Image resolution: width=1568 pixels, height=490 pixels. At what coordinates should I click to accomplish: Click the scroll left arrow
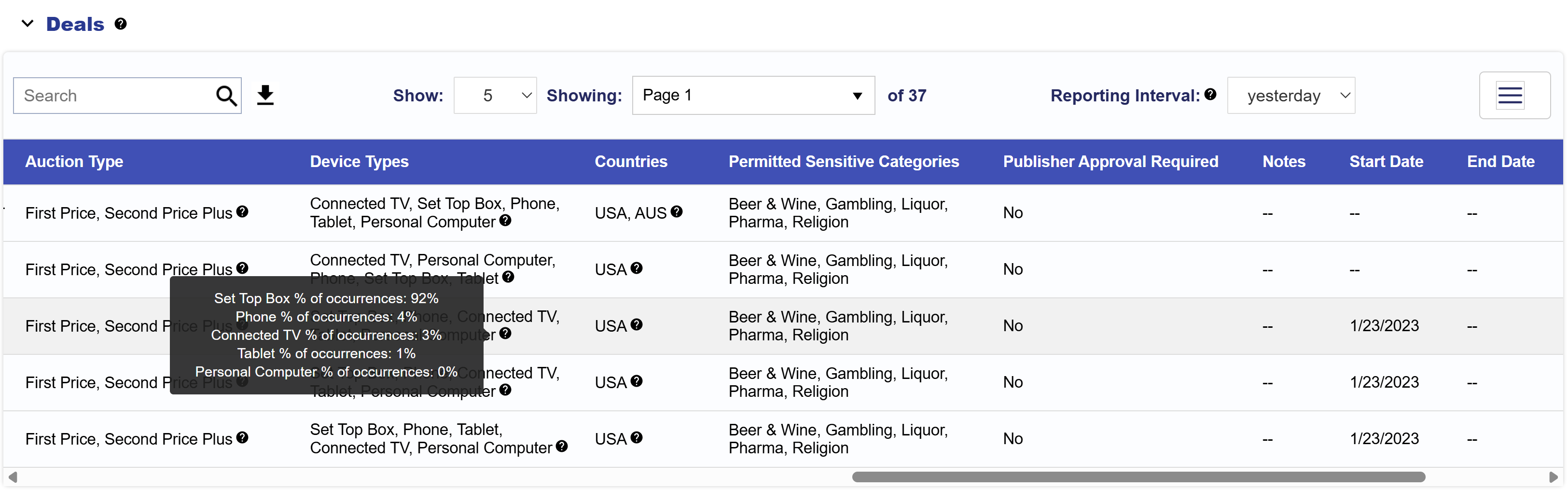[12, 476]
